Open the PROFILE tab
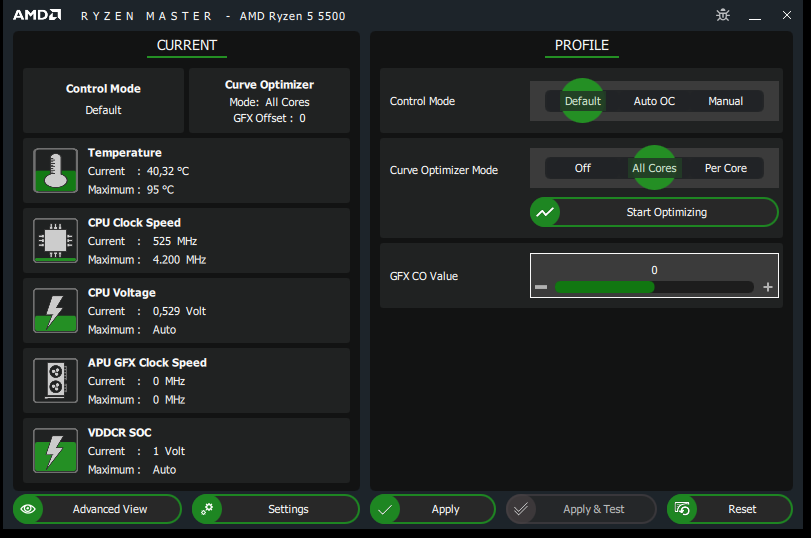This screenshot has width=811, height=538. pos(582,46)
